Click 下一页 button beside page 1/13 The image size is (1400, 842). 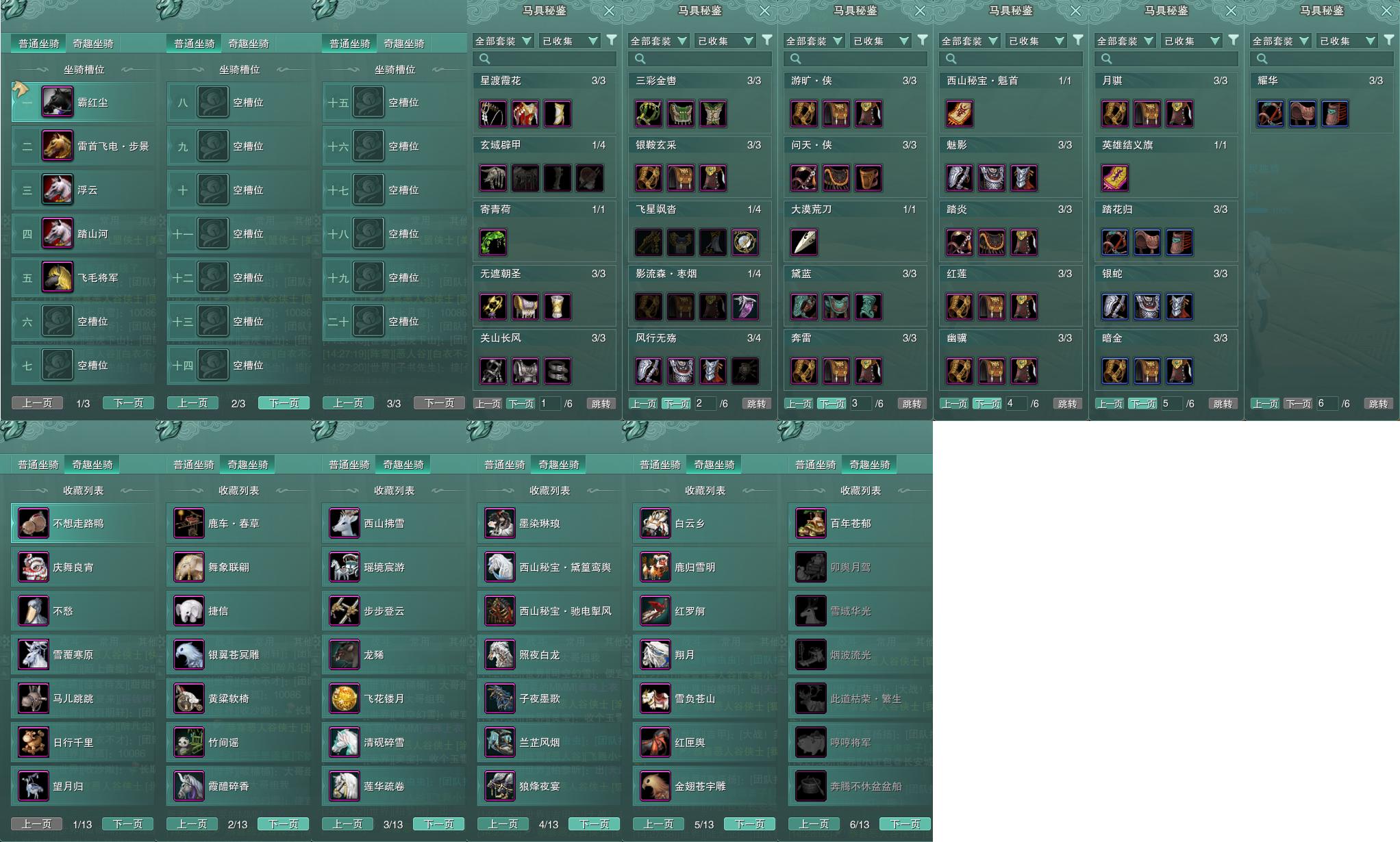coord(127,824)
